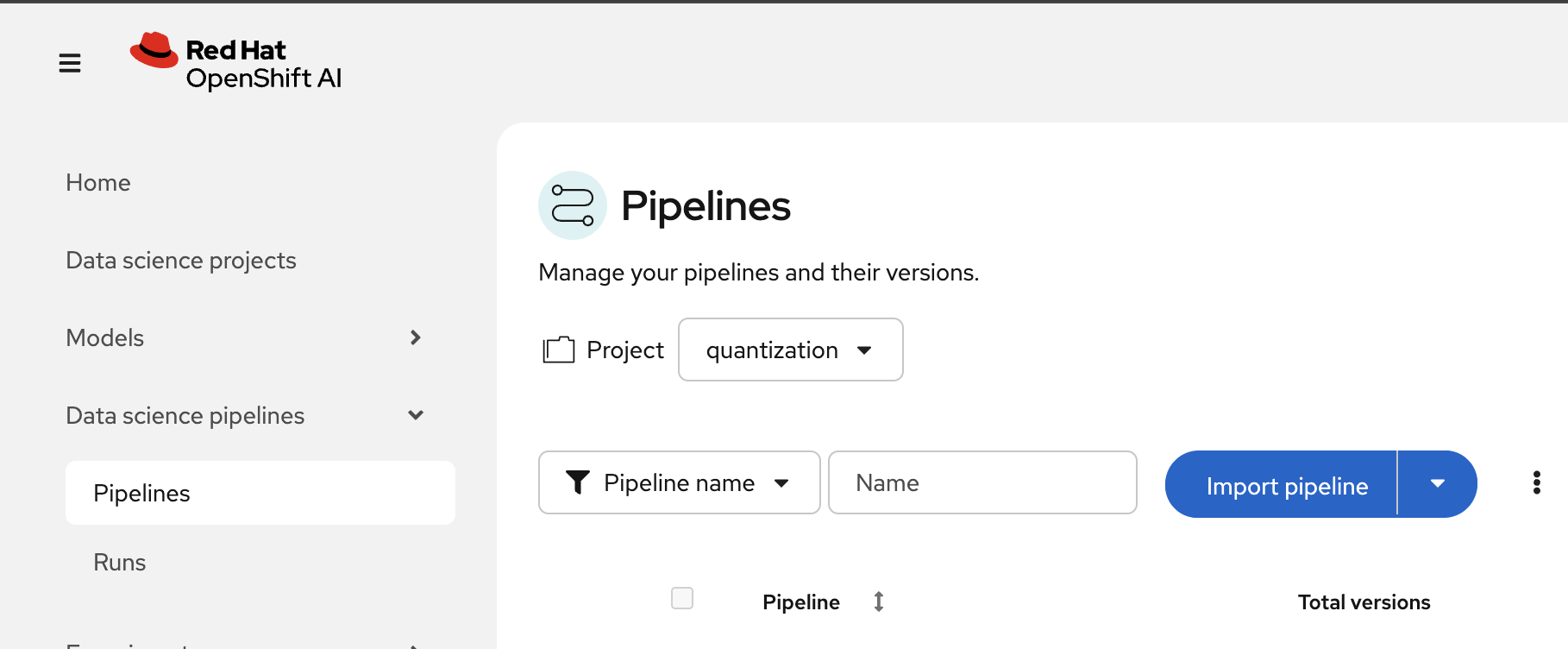Open the kebab menu beside Import pipeline

tap(1536, 482)
